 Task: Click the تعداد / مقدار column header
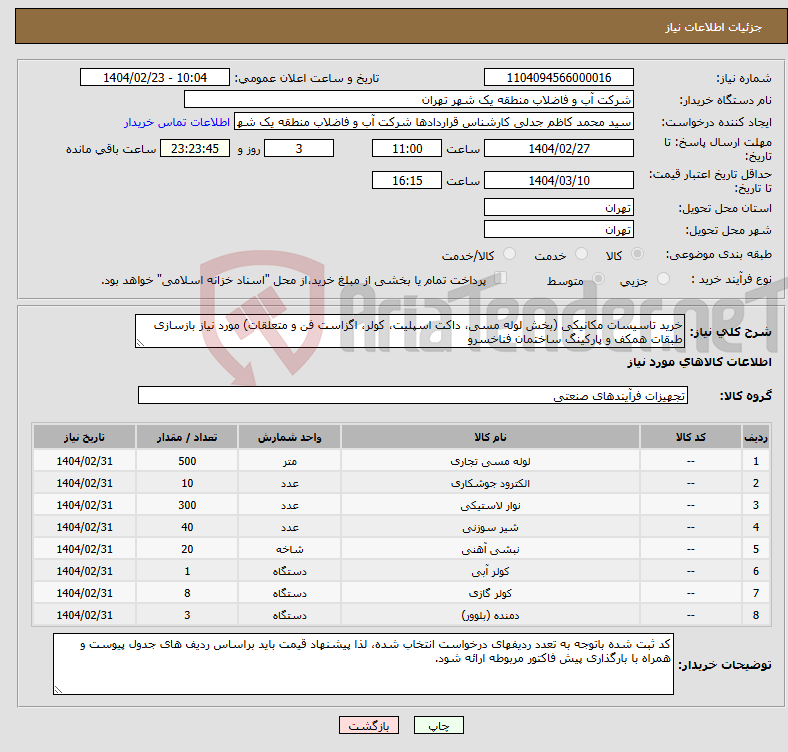pos(187,437)
